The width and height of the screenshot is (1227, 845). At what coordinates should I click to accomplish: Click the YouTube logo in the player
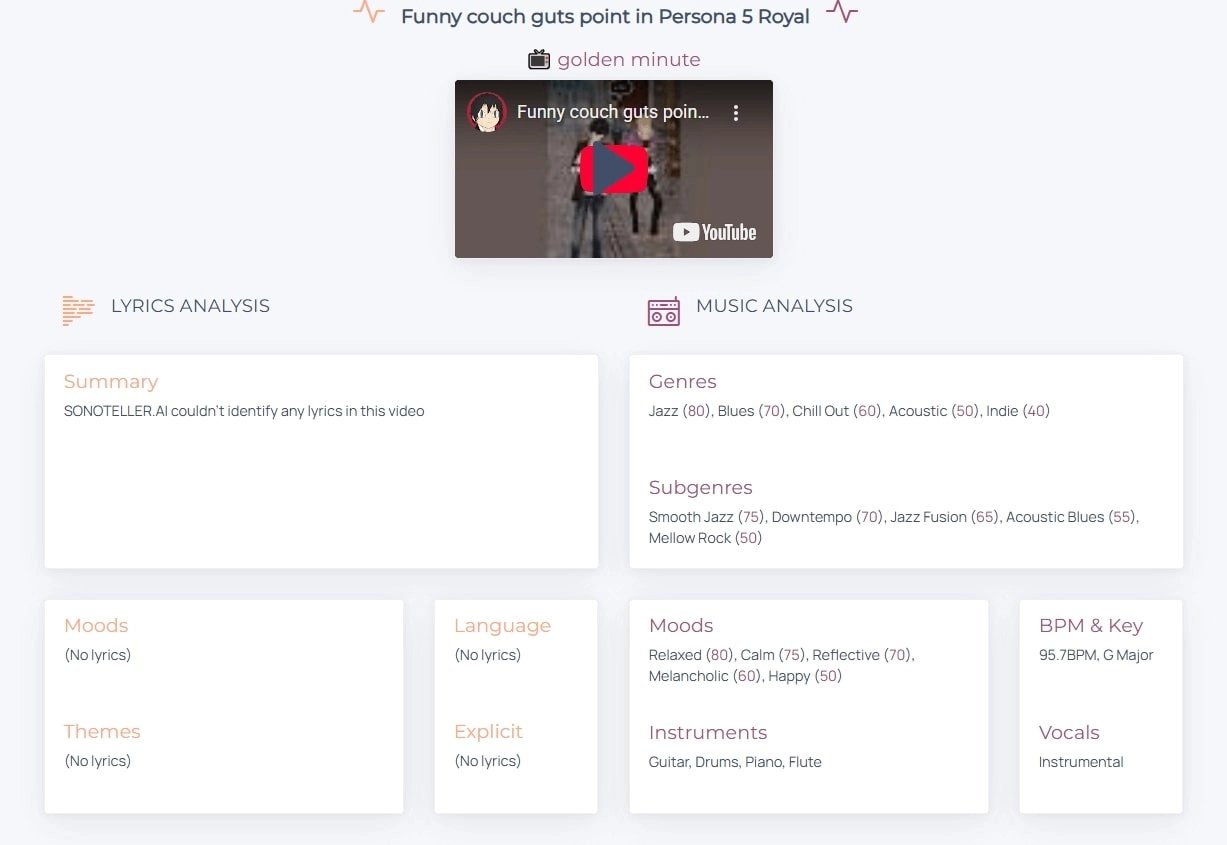pos(714,232)
